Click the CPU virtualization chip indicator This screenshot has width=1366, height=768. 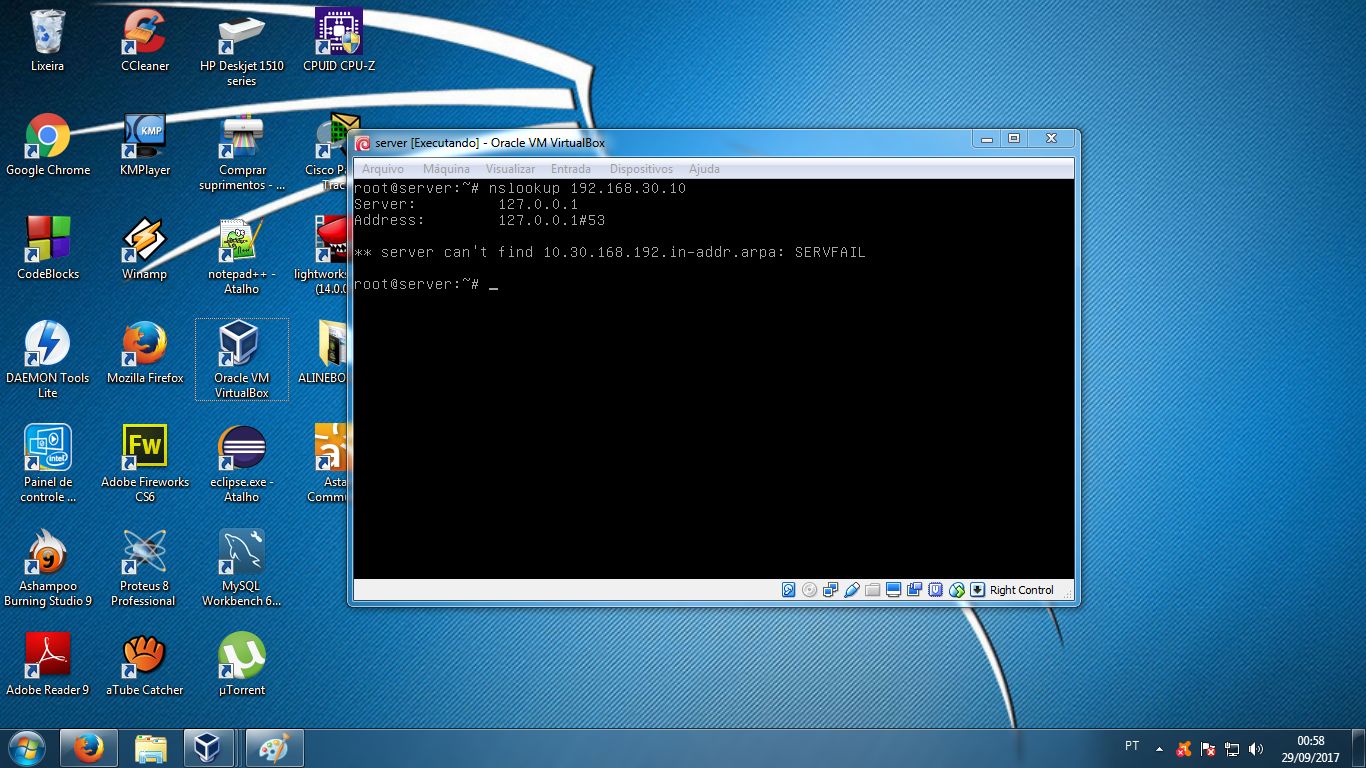936,590
